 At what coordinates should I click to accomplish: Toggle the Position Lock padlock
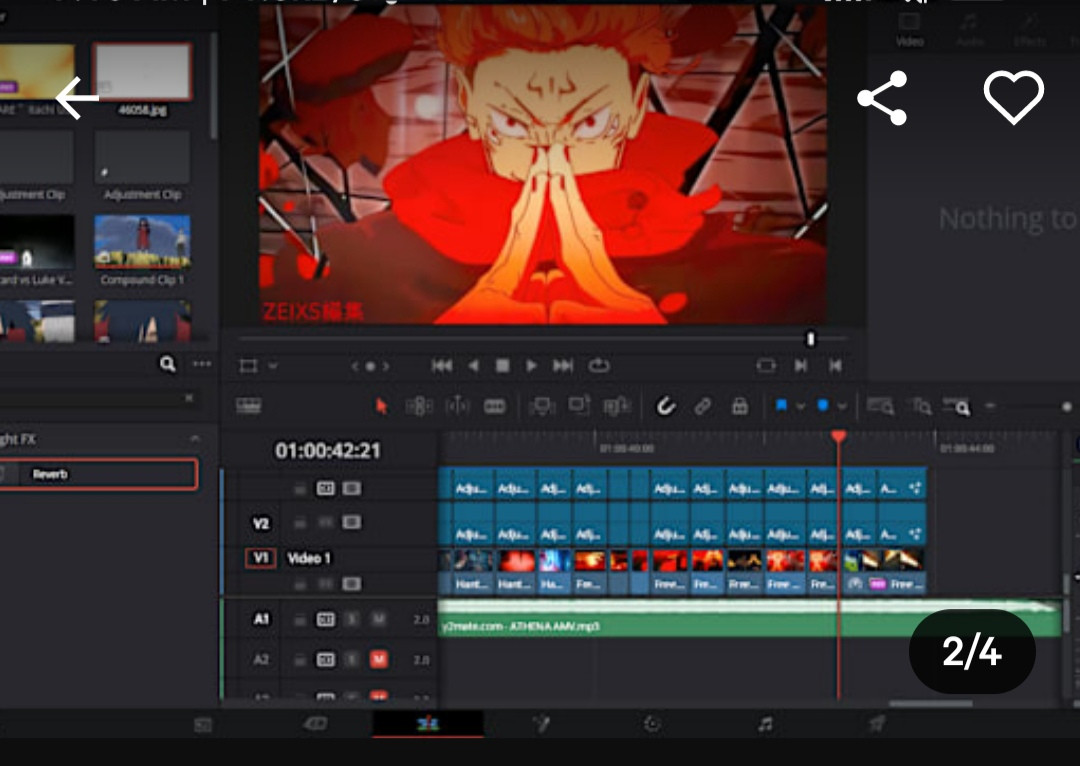pyautogui.click(x=740, y=406)
